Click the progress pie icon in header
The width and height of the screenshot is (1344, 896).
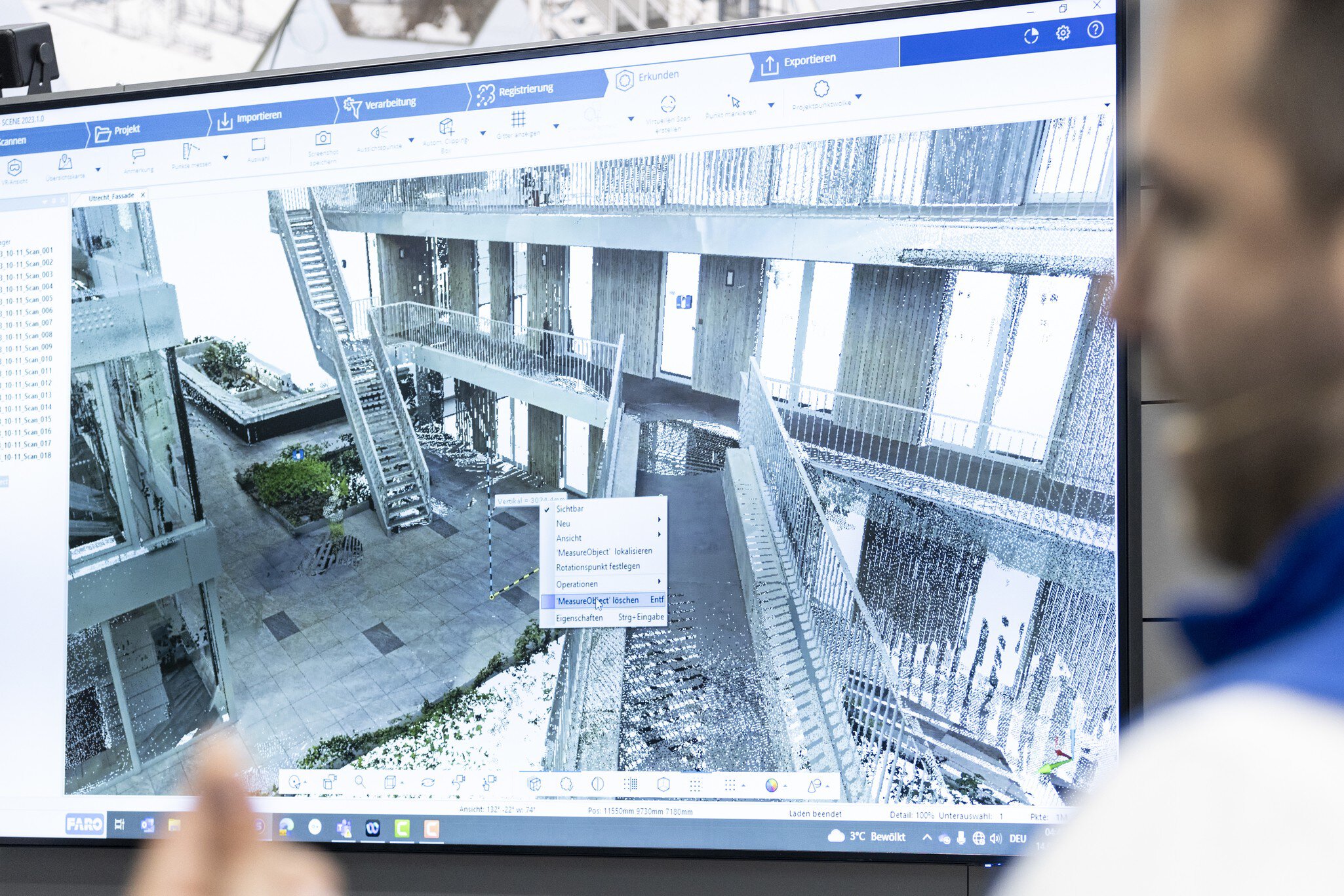(x=1031, y=35)
